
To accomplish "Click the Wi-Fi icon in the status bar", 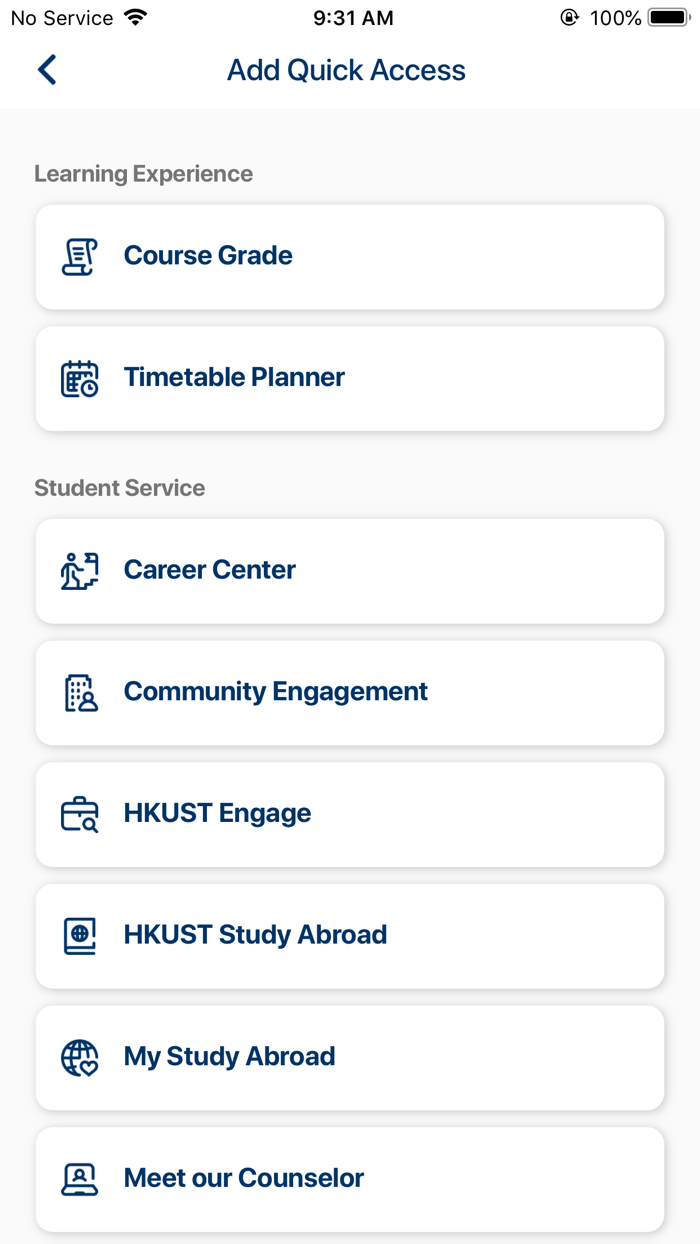I will (135, 16).
